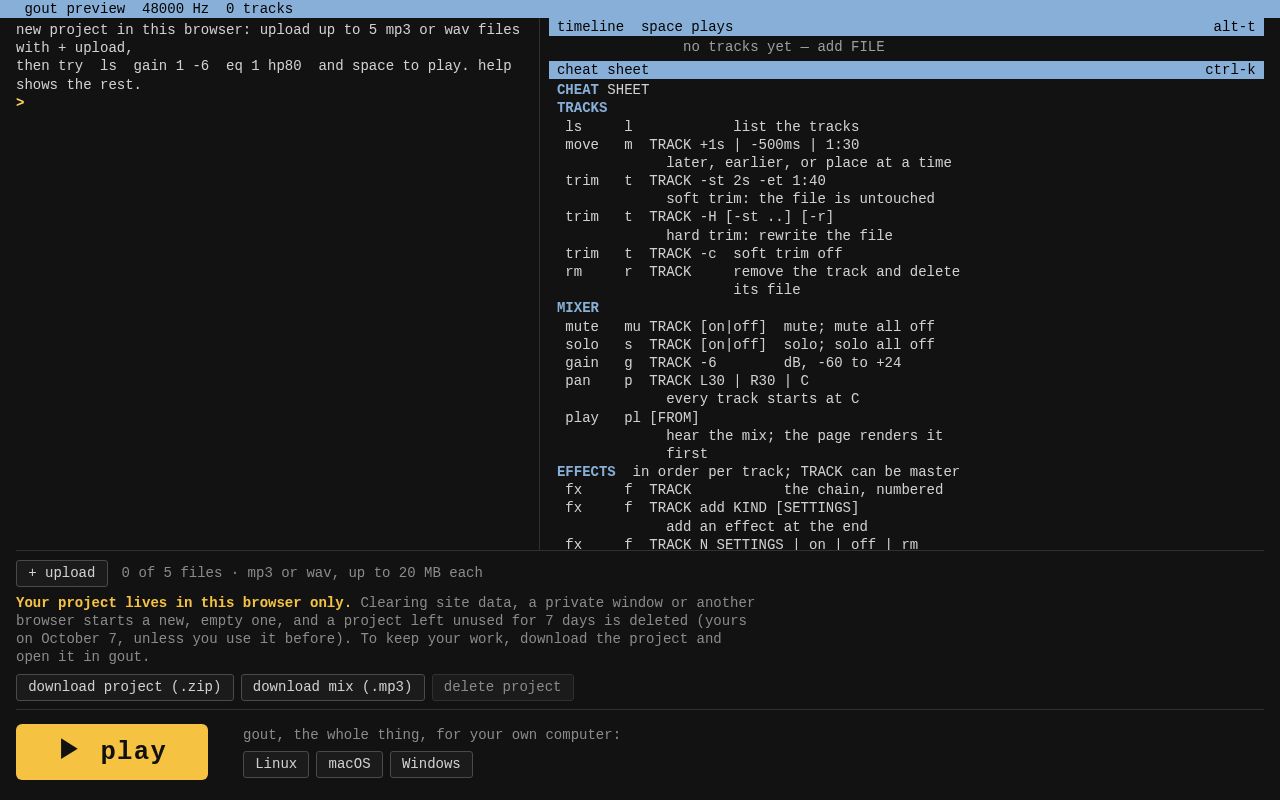Click the '0 of 5 files' upload status text
This screenshot has height=800, width=1280.
(302, 573)
